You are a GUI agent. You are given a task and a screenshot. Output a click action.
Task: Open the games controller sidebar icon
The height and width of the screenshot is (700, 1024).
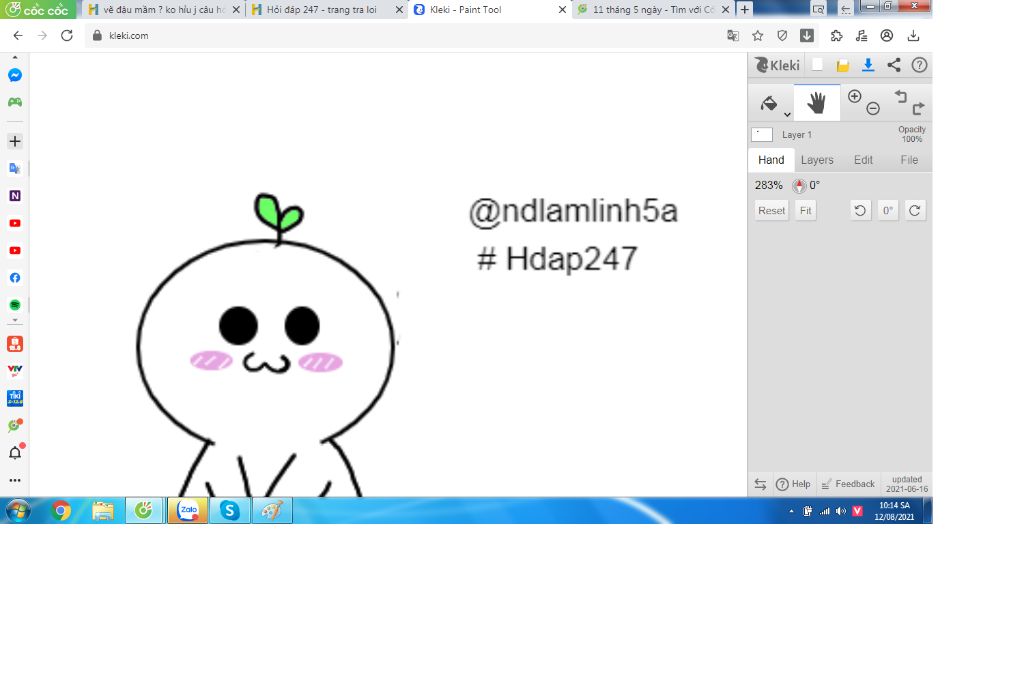(15, 102)
